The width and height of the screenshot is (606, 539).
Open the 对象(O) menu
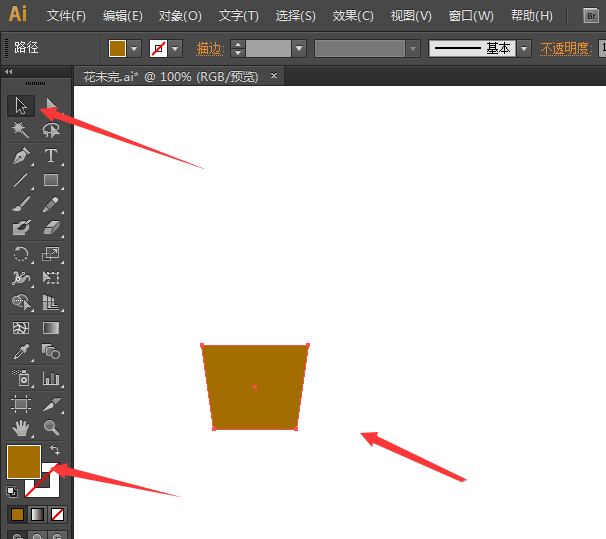180,16
